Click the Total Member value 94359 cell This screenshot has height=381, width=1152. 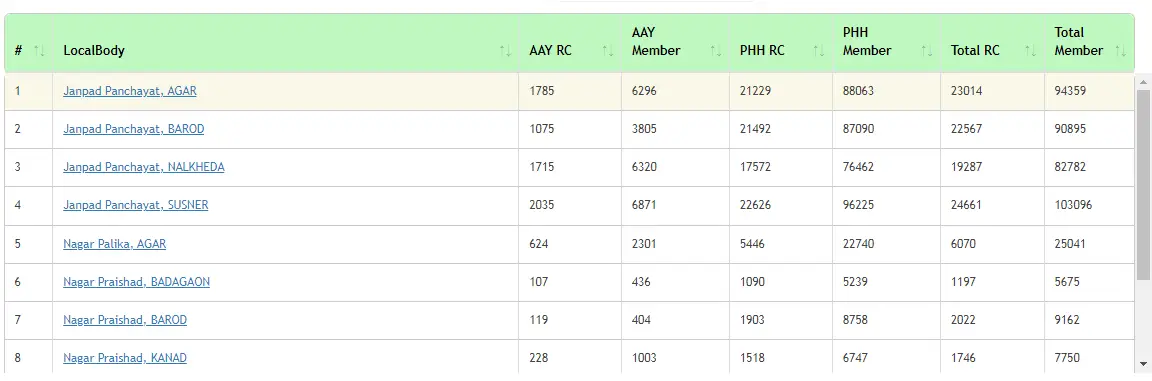point(1090,92)
